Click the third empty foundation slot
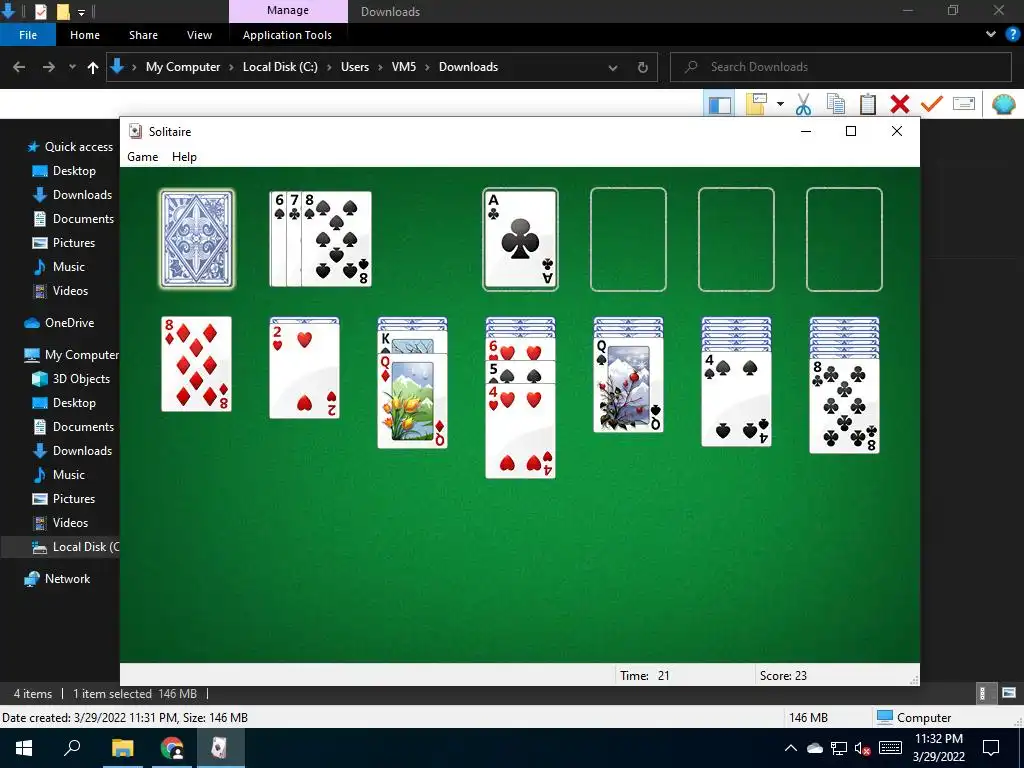Viewport: 1024px width, 768px height. tap(737, 239)
